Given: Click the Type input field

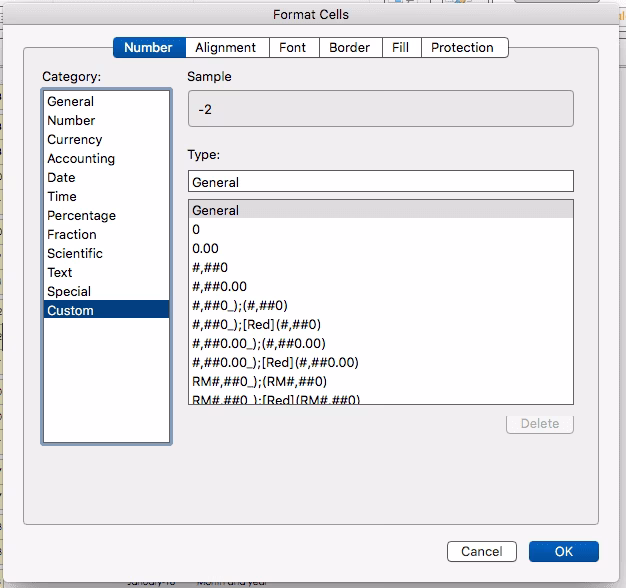Looking at the screenshot, I should coord(381,182).
